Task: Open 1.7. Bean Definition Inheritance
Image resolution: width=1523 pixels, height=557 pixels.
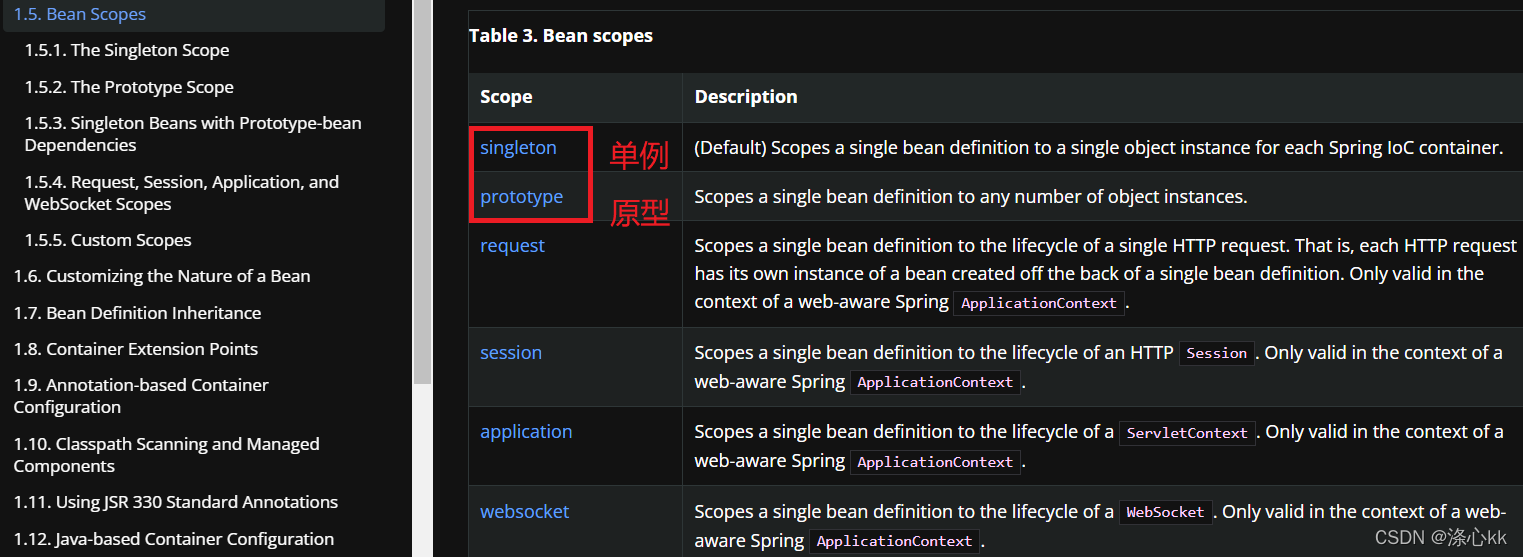Action: (x=137, y=313)
